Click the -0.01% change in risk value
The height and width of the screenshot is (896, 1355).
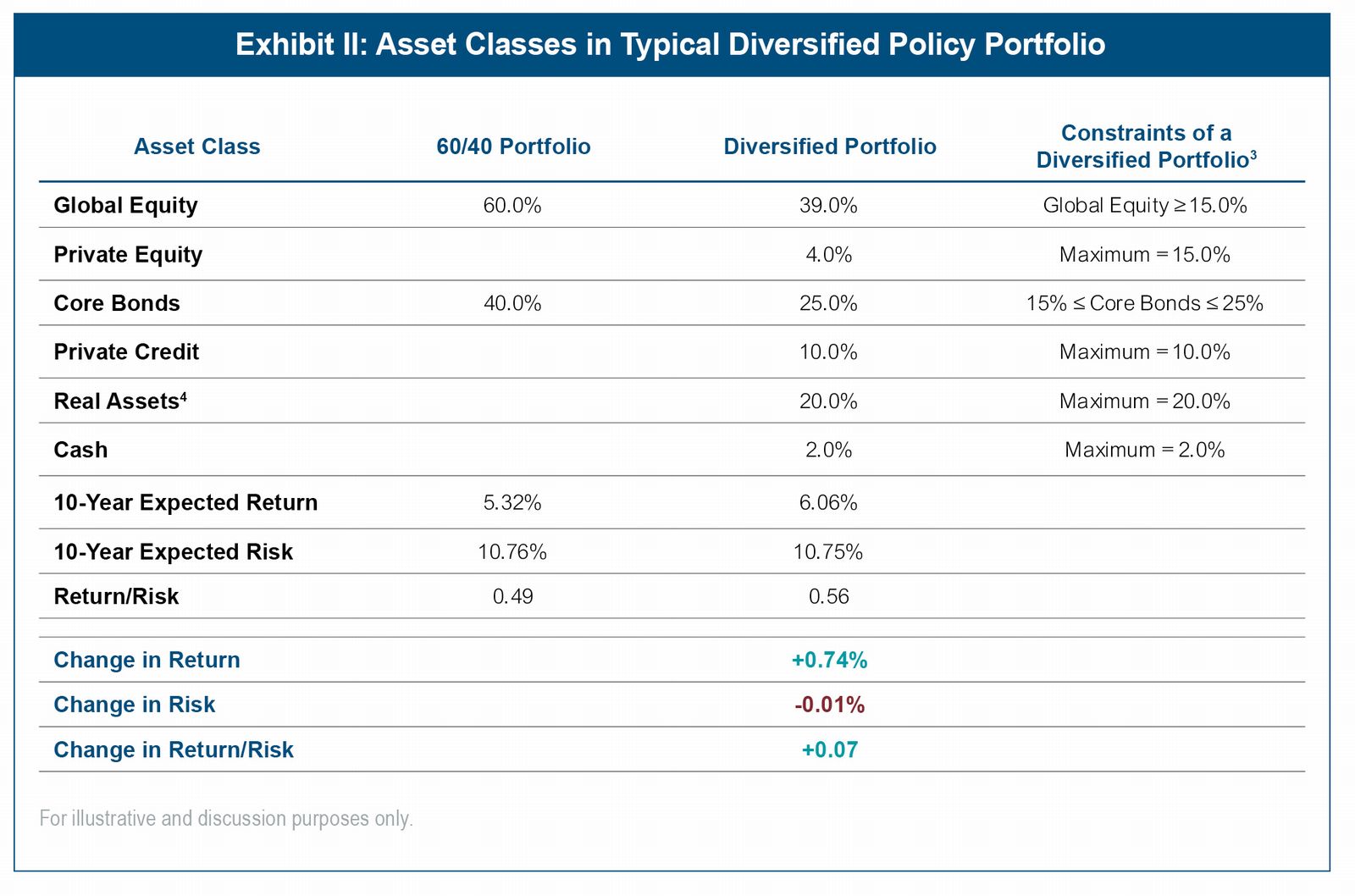point(829,705)
